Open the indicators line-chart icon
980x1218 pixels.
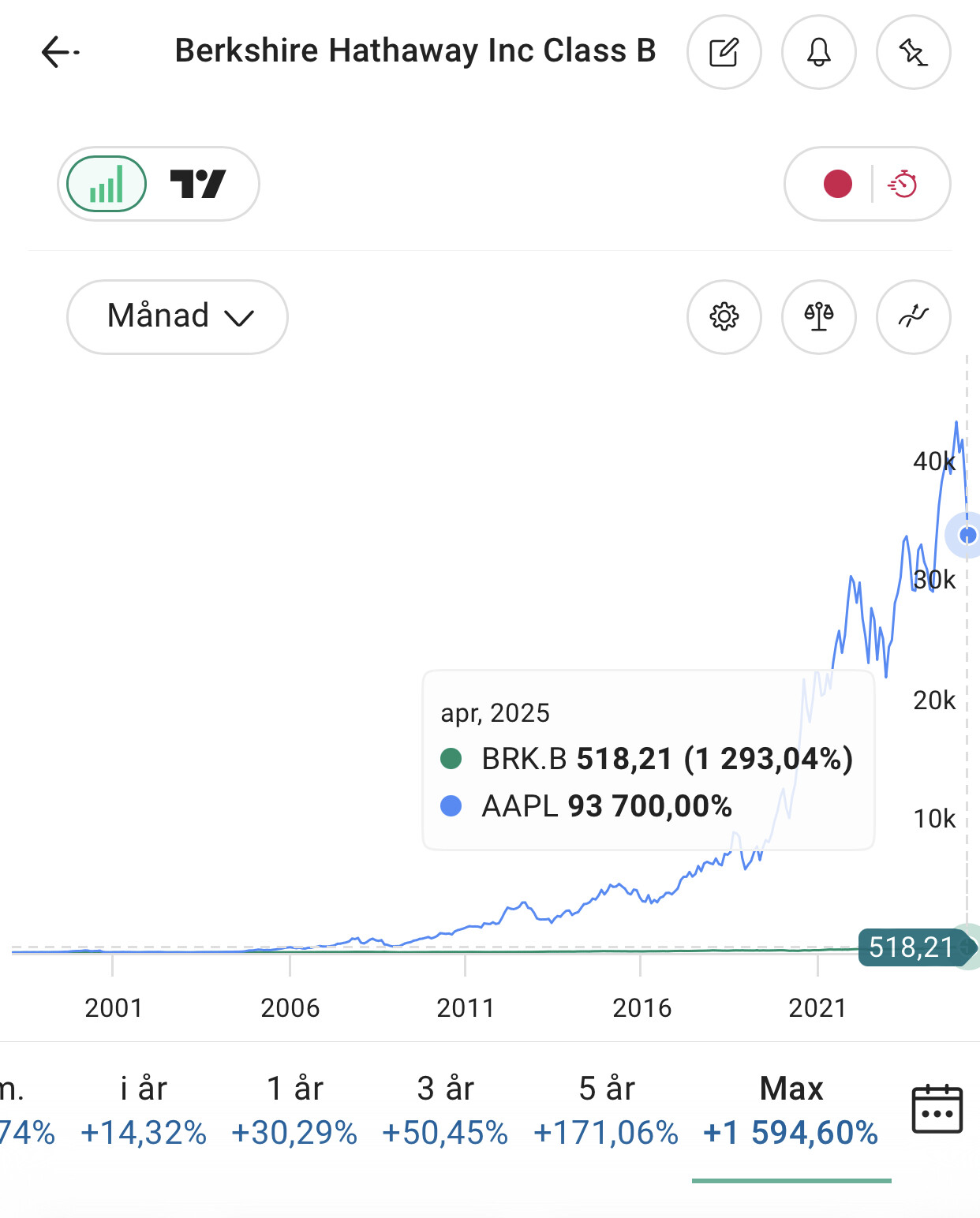913,317
